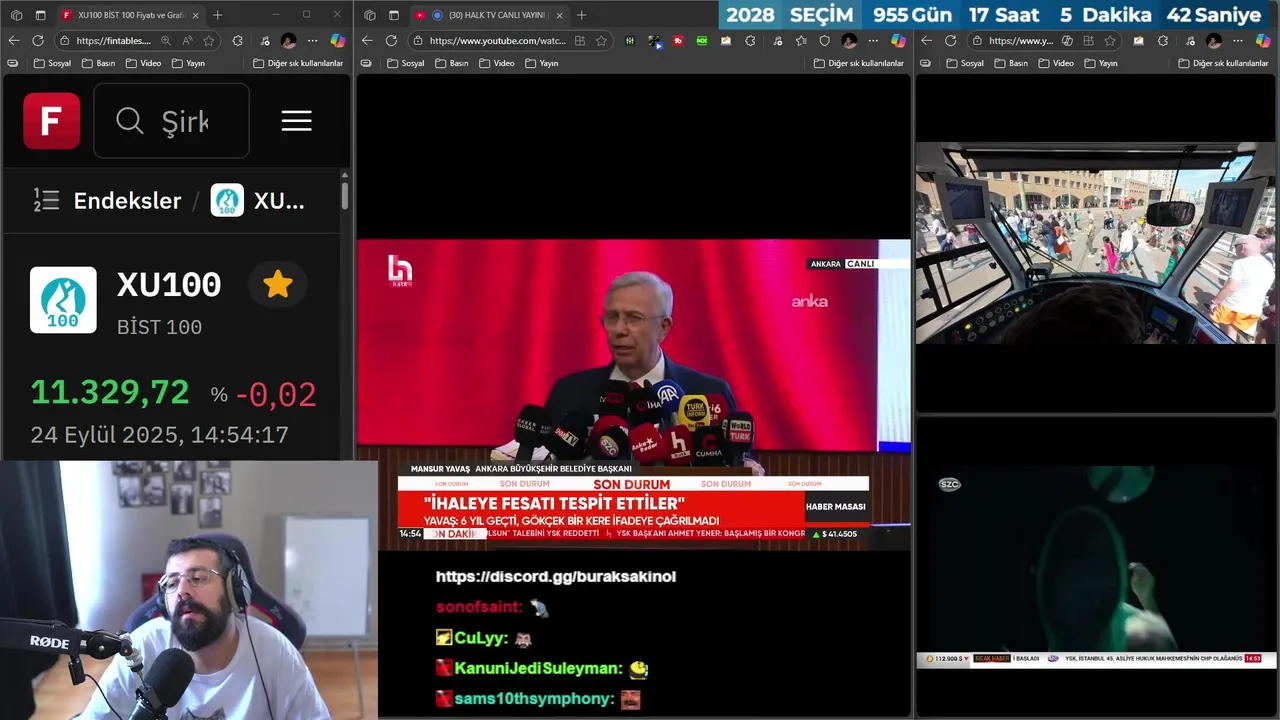Open Sosyal bookmarks folder in Fintables window
1280x720 pixels.
(x=52, y=63)
